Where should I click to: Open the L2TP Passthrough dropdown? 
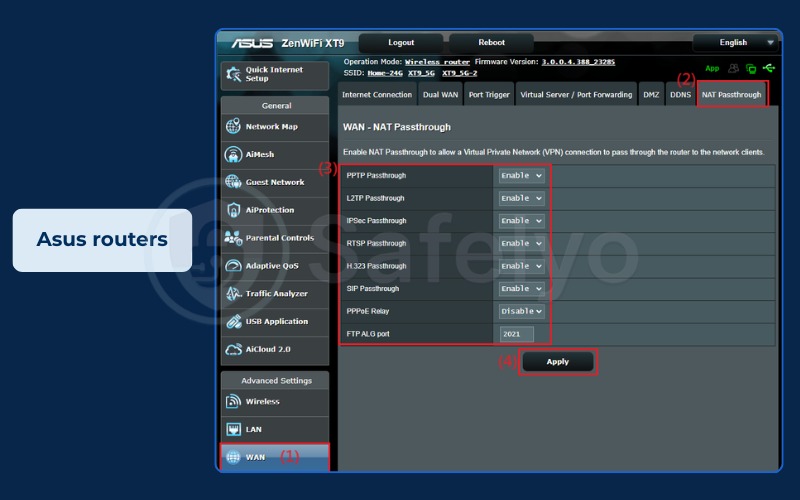521,198
